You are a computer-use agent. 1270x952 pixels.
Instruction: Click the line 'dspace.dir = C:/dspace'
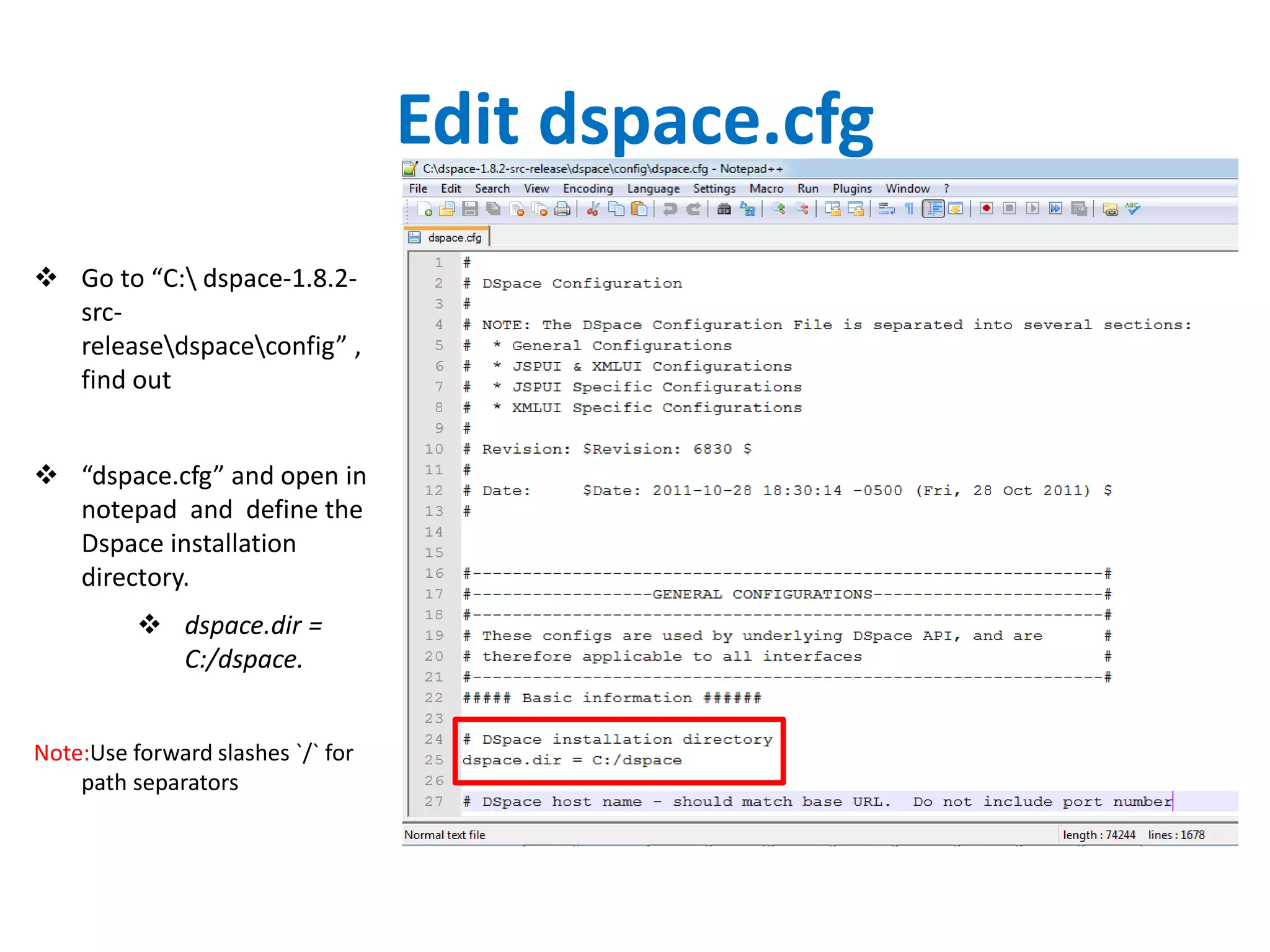click(572, 760)
